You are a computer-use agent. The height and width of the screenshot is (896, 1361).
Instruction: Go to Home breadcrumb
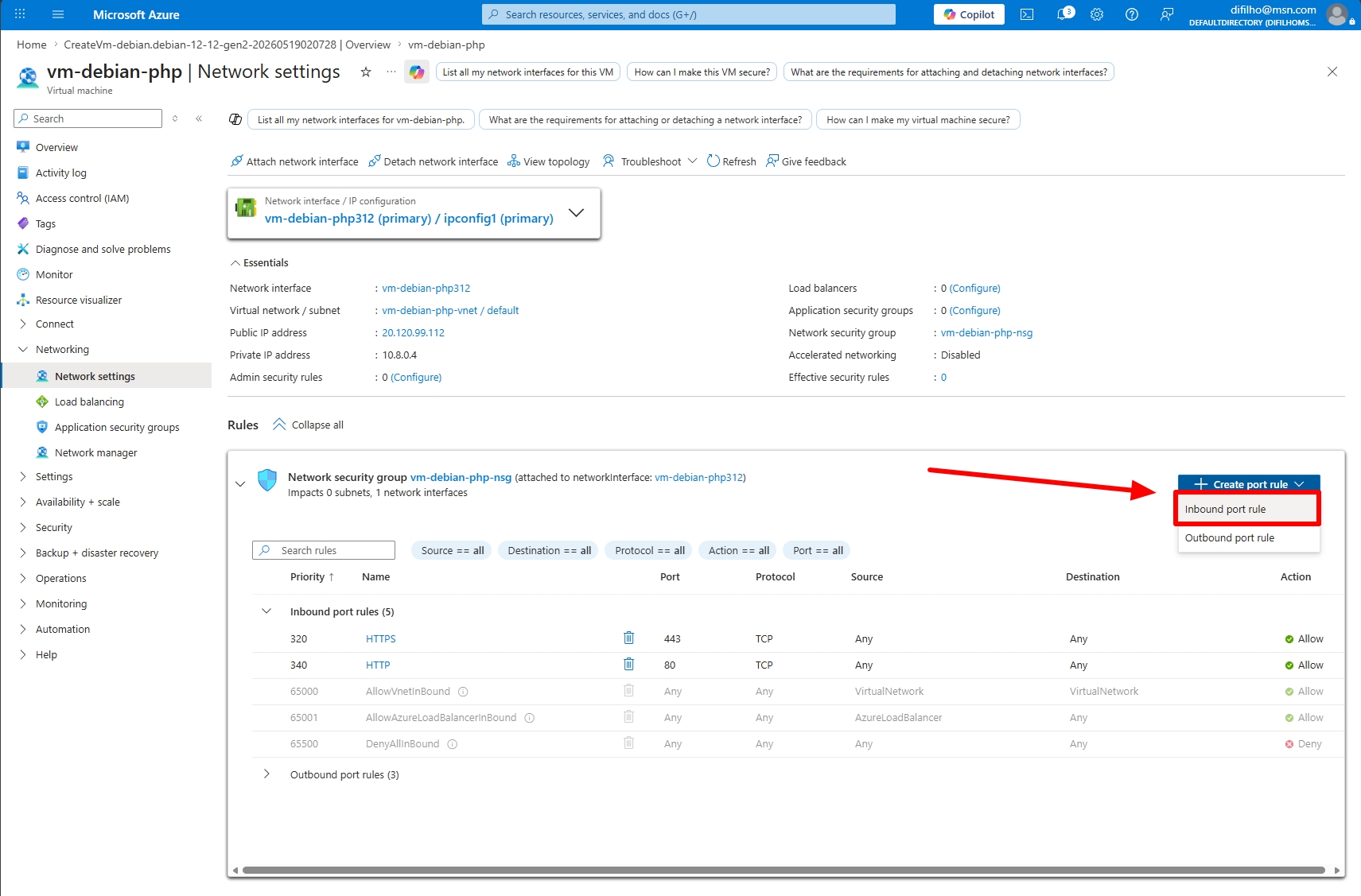tap(32, 45)
